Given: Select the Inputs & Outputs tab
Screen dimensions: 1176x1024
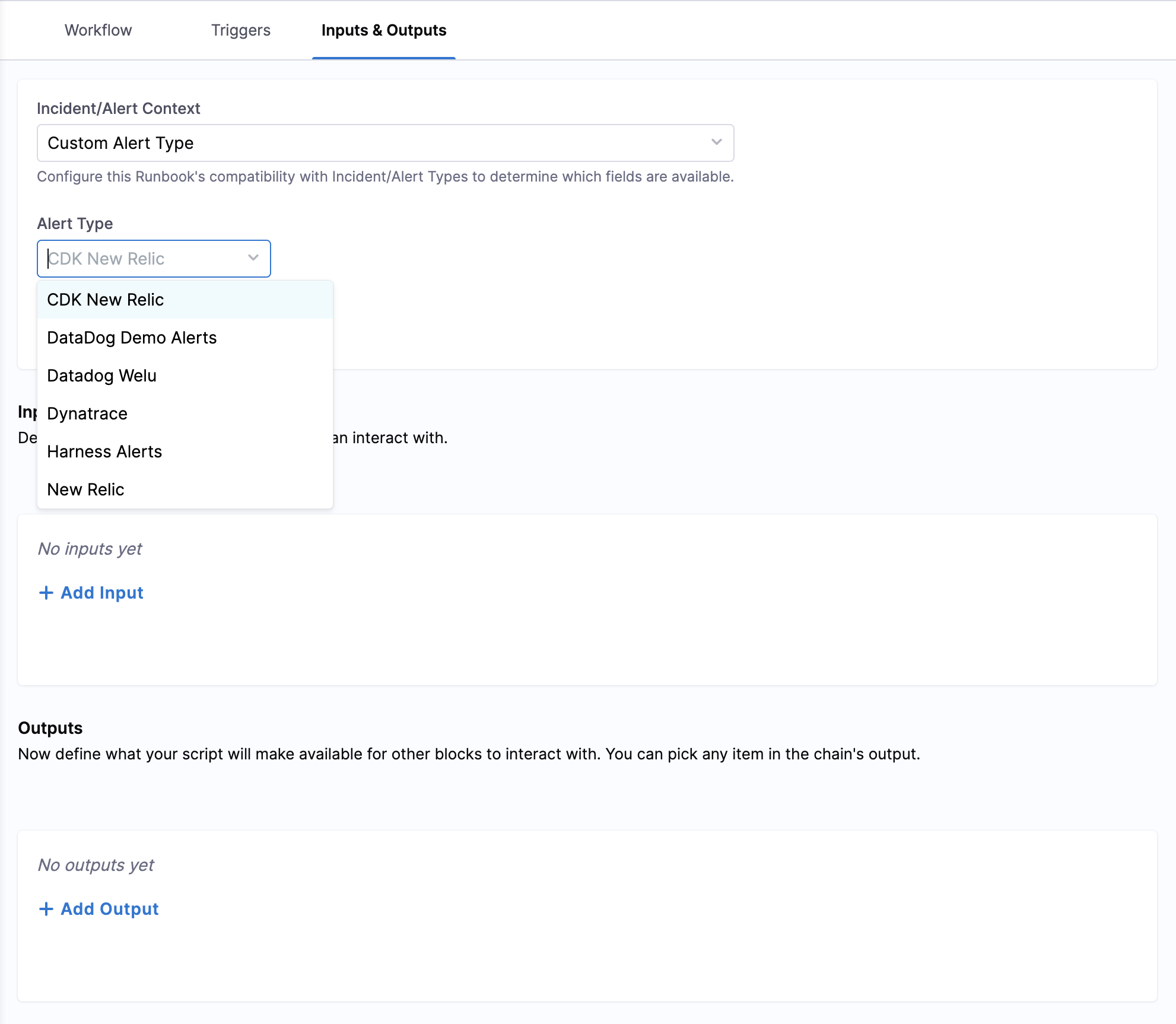Looking at the screenshot, I should (383, 30).
